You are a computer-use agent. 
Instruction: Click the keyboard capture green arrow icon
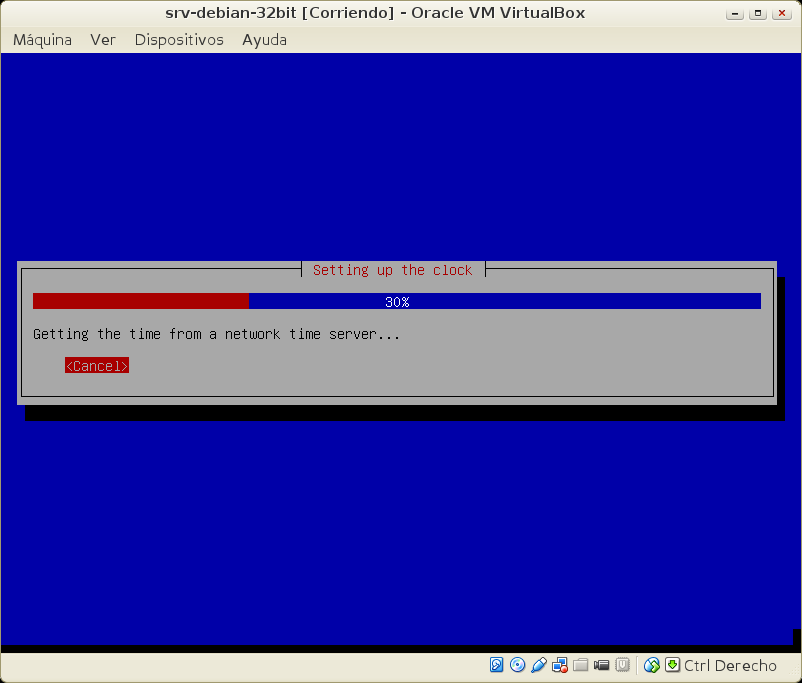point(672,665)
